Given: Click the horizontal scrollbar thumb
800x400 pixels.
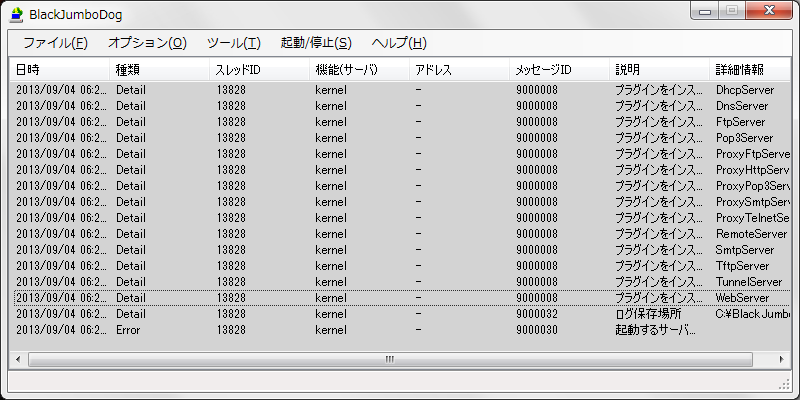Looking at the screenshot, I should coord(390,360).
